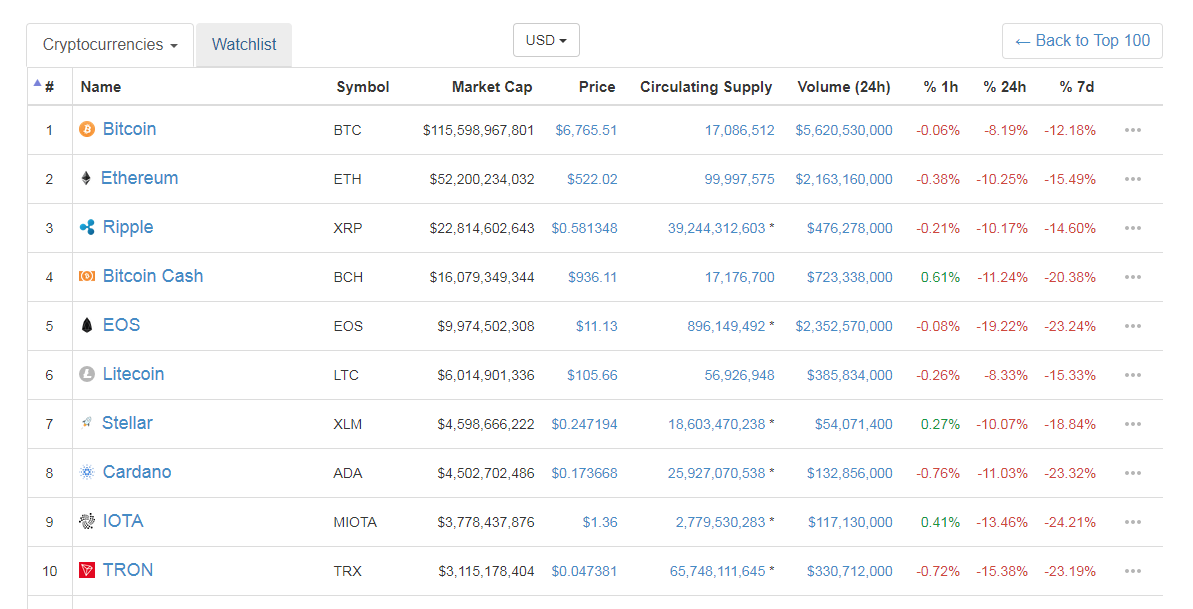Click the IOTA logo icon

87,521
